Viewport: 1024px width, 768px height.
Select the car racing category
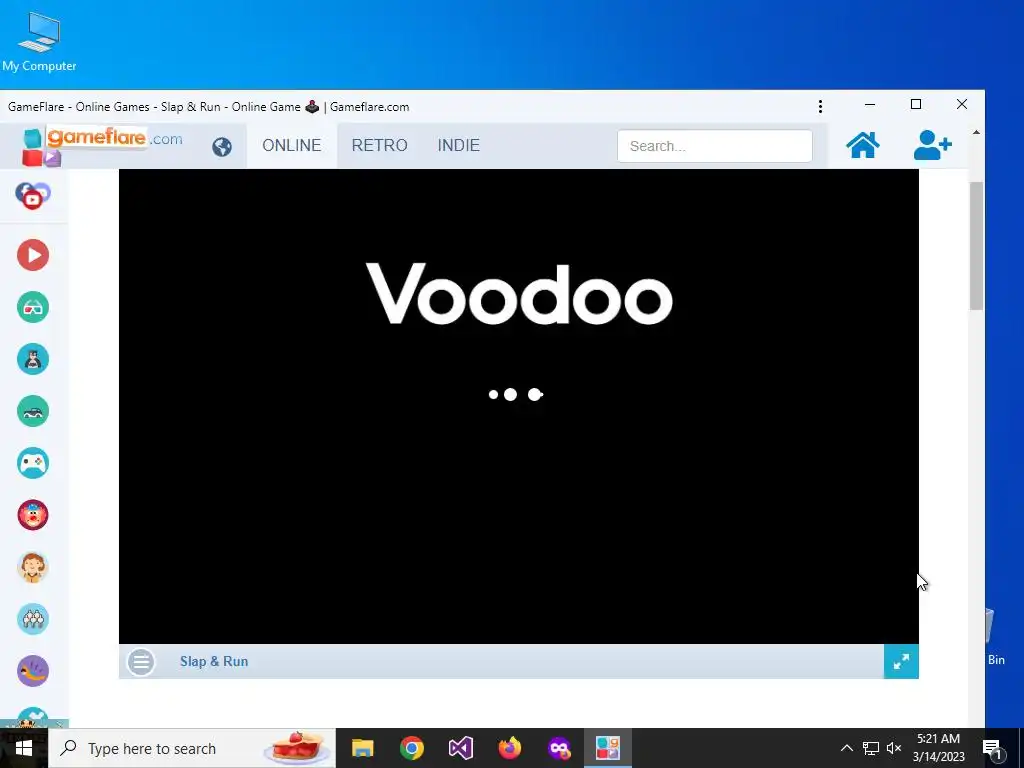tap(33, 411)
